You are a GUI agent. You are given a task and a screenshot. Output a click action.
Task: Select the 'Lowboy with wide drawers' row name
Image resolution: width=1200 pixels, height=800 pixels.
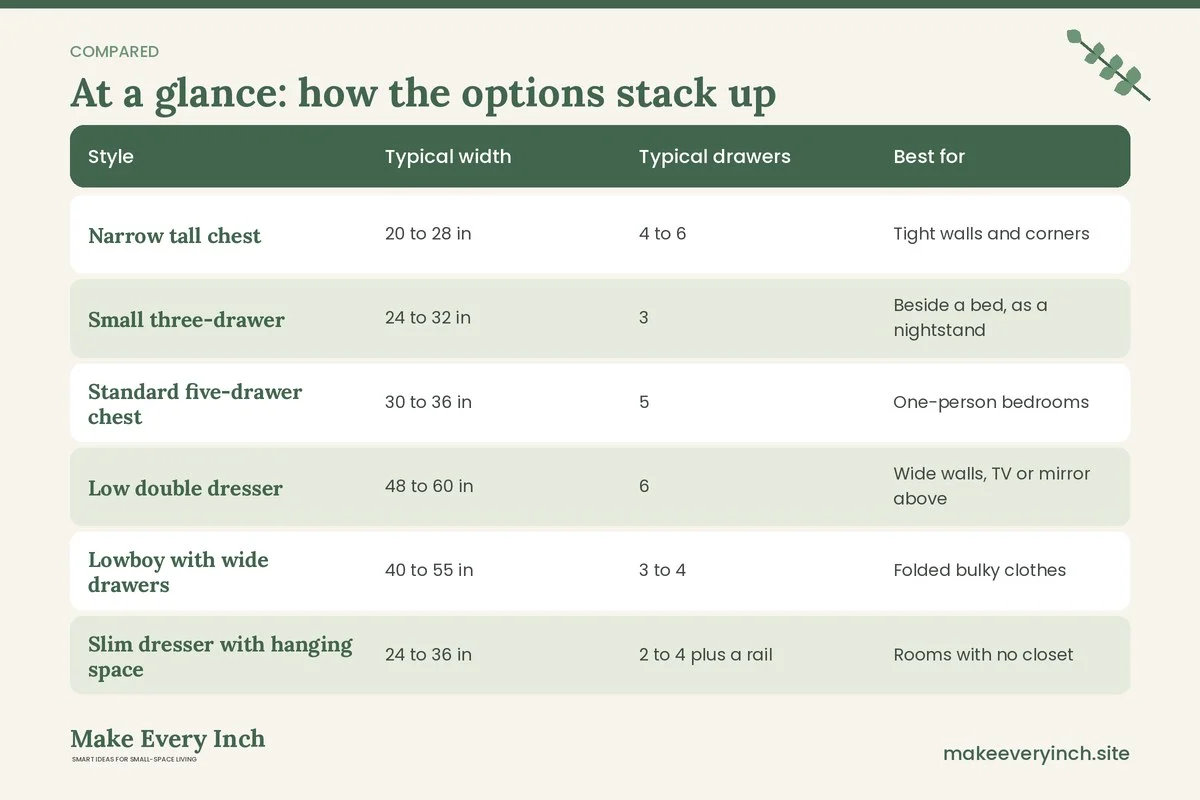click(178, 572)
